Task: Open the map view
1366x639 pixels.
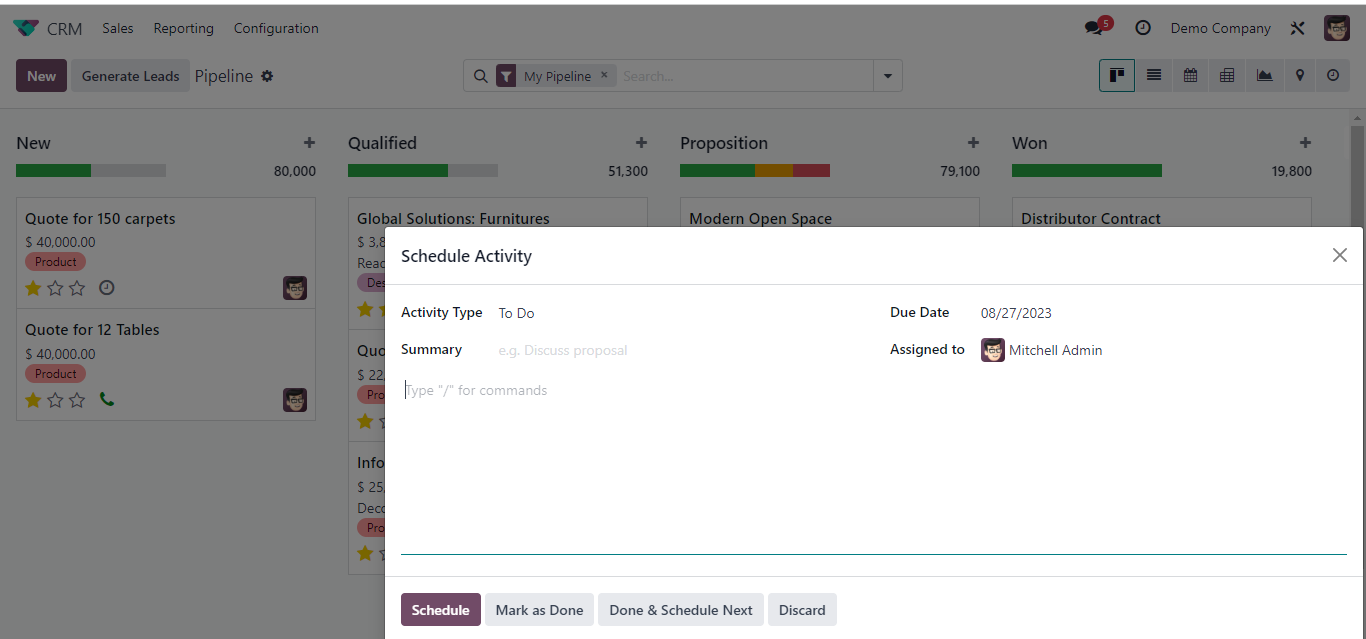Action: coord(1299,75)
